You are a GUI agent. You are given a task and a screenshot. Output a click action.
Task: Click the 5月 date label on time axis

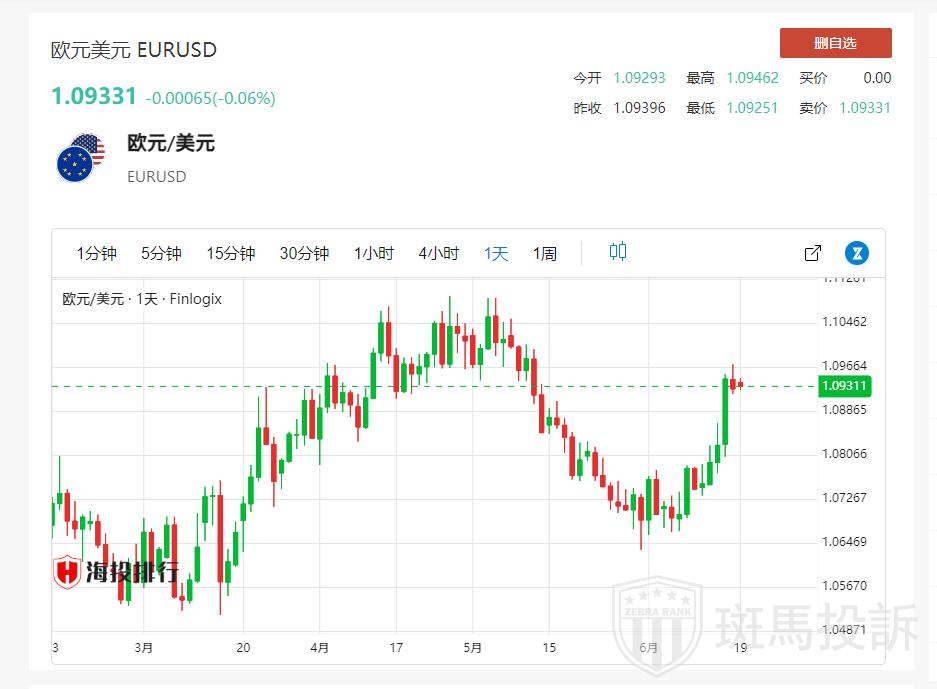pos(473,648)
